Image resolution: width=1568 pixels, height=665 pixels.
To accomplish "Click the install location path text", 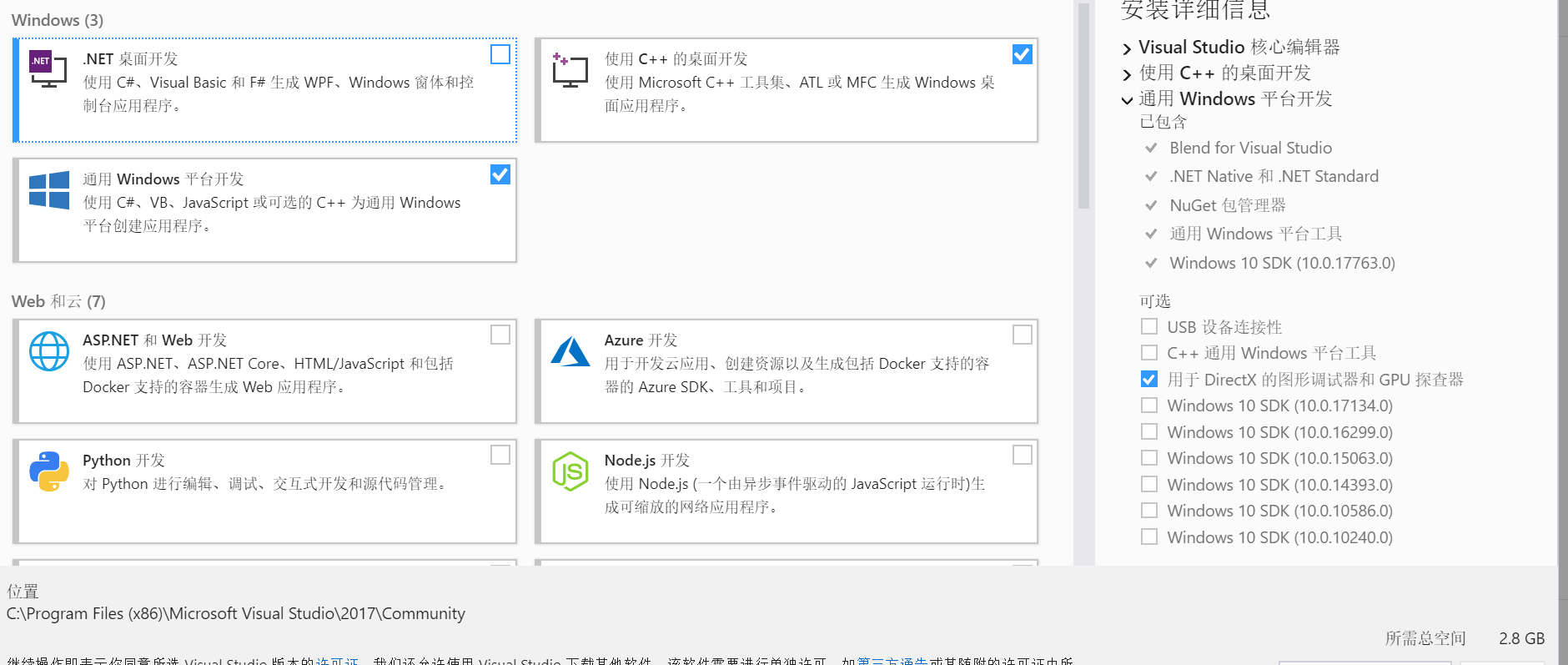I will click(236, 613).
